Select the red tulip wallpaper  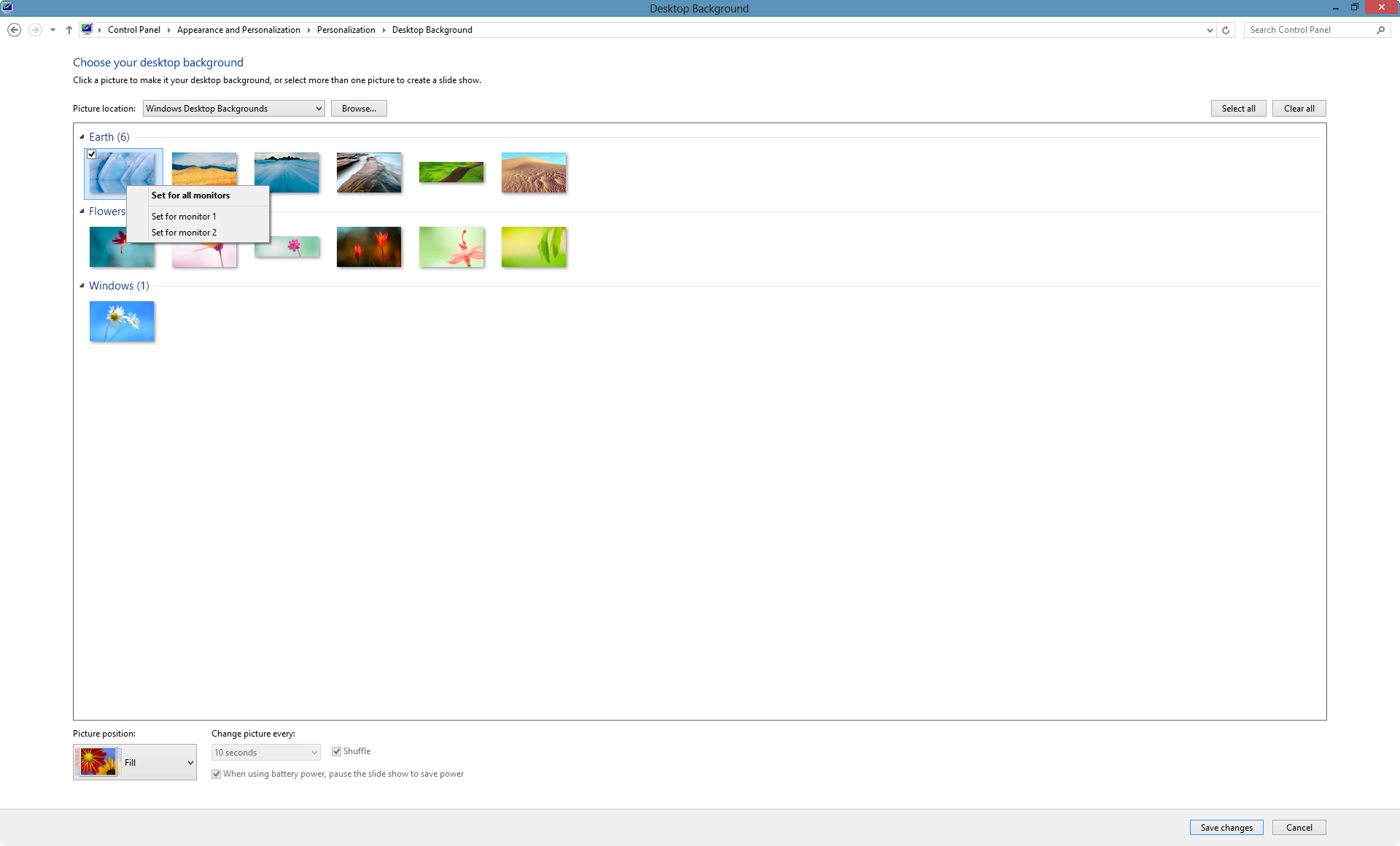369,247
